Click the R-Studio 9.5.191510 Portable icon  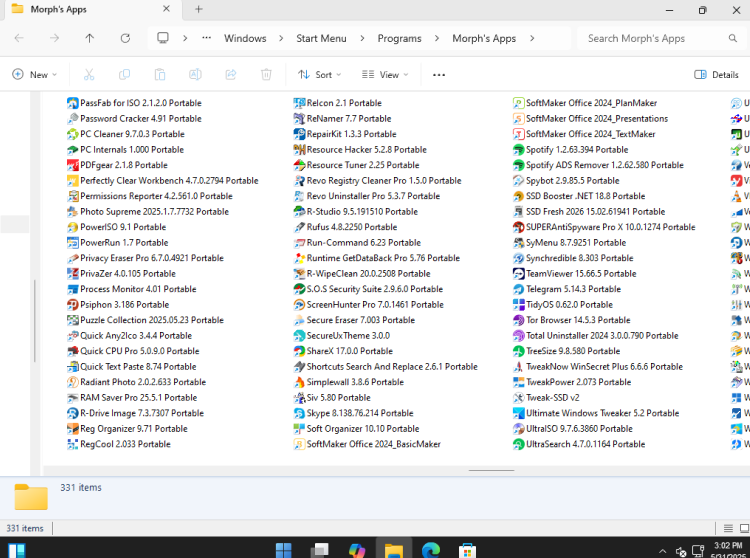tap(299, 211)
